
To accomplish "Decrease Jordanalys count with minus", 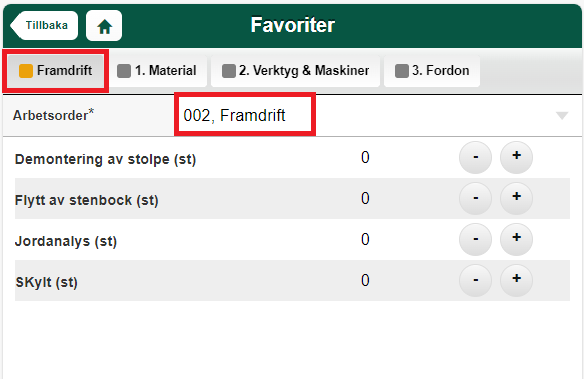I will [475, 239].
